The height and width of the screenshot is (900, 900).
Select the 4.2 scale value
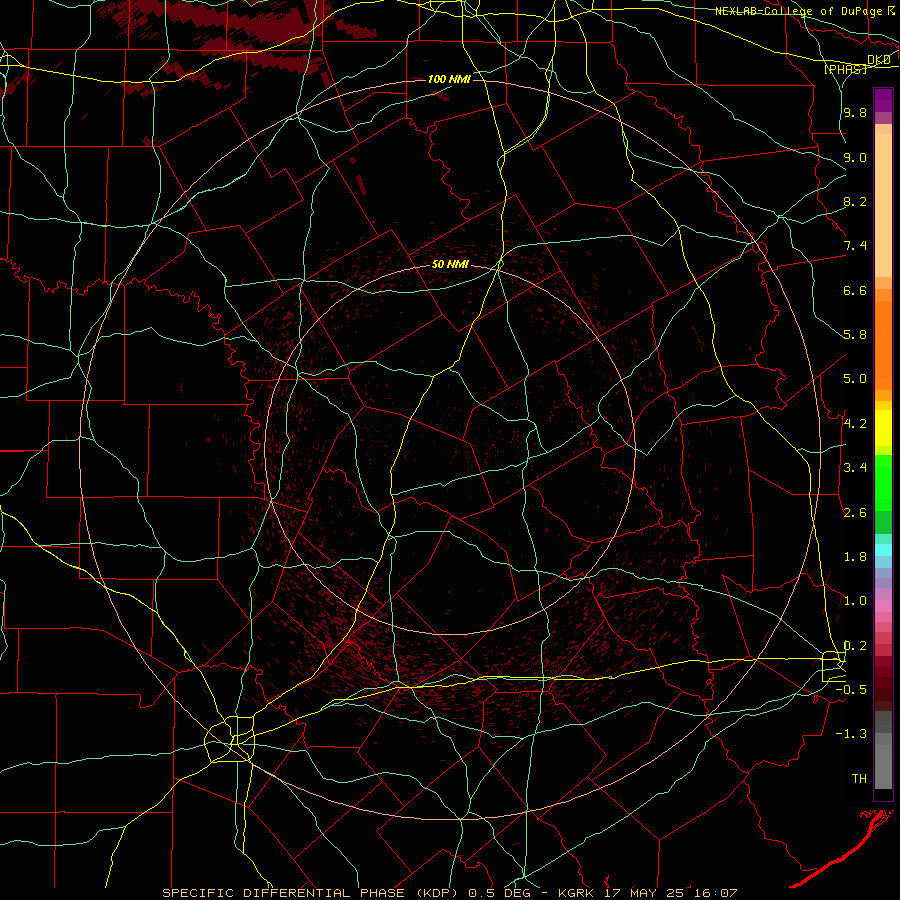(x=855, y=424)
